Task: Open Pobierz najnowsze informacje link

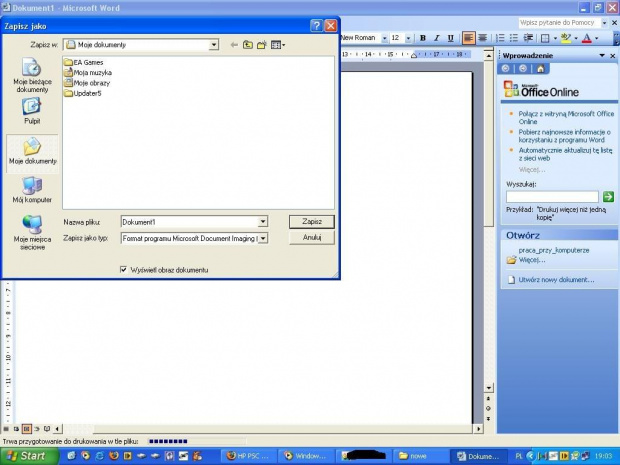Action: 565,136
